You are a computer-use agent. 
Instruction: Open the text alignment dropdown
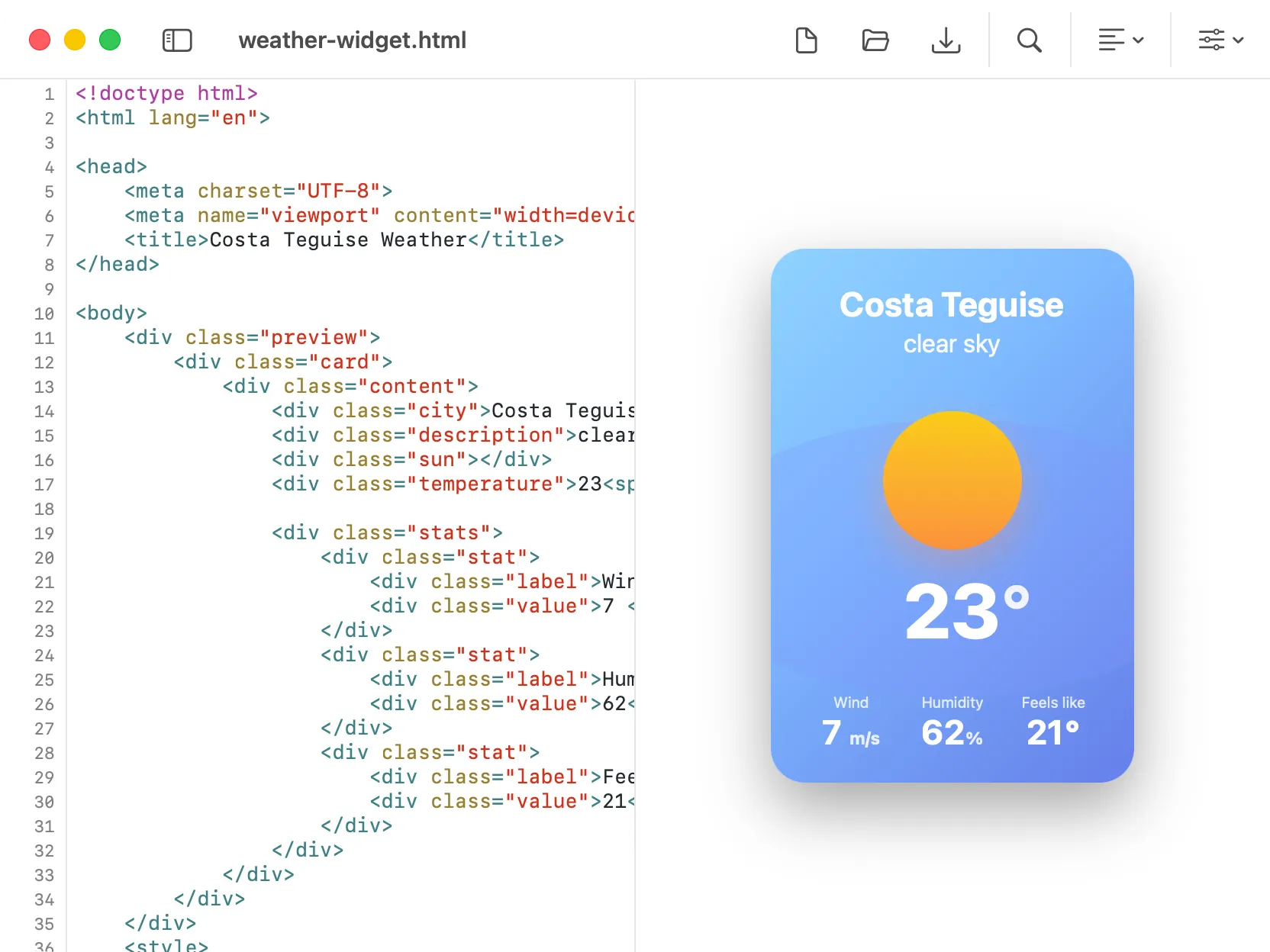[x=1120, y=40]
